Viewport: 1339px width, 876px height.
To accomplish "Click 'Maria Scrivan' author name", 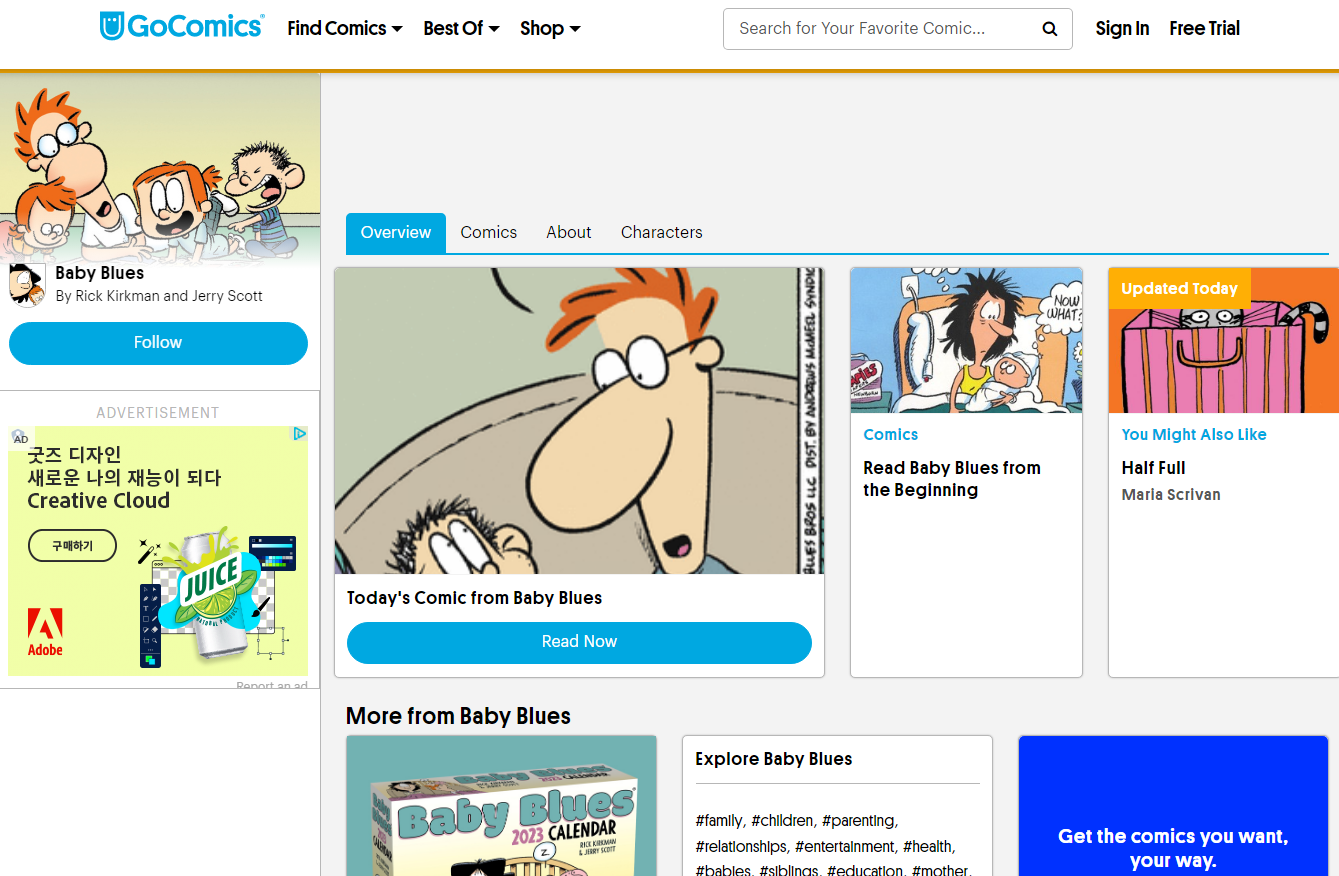I will click(1171, 495).
